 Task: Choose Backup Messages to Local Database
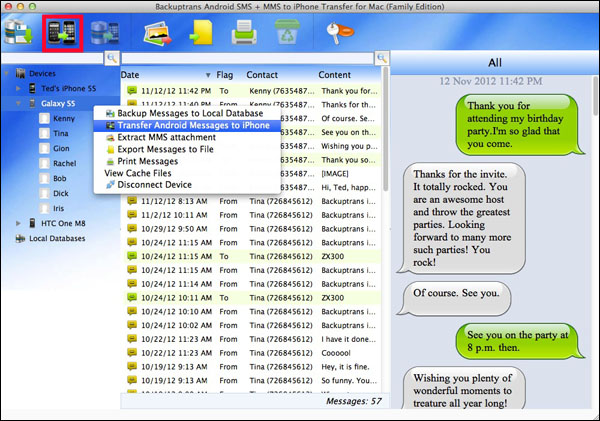[188, 113]
